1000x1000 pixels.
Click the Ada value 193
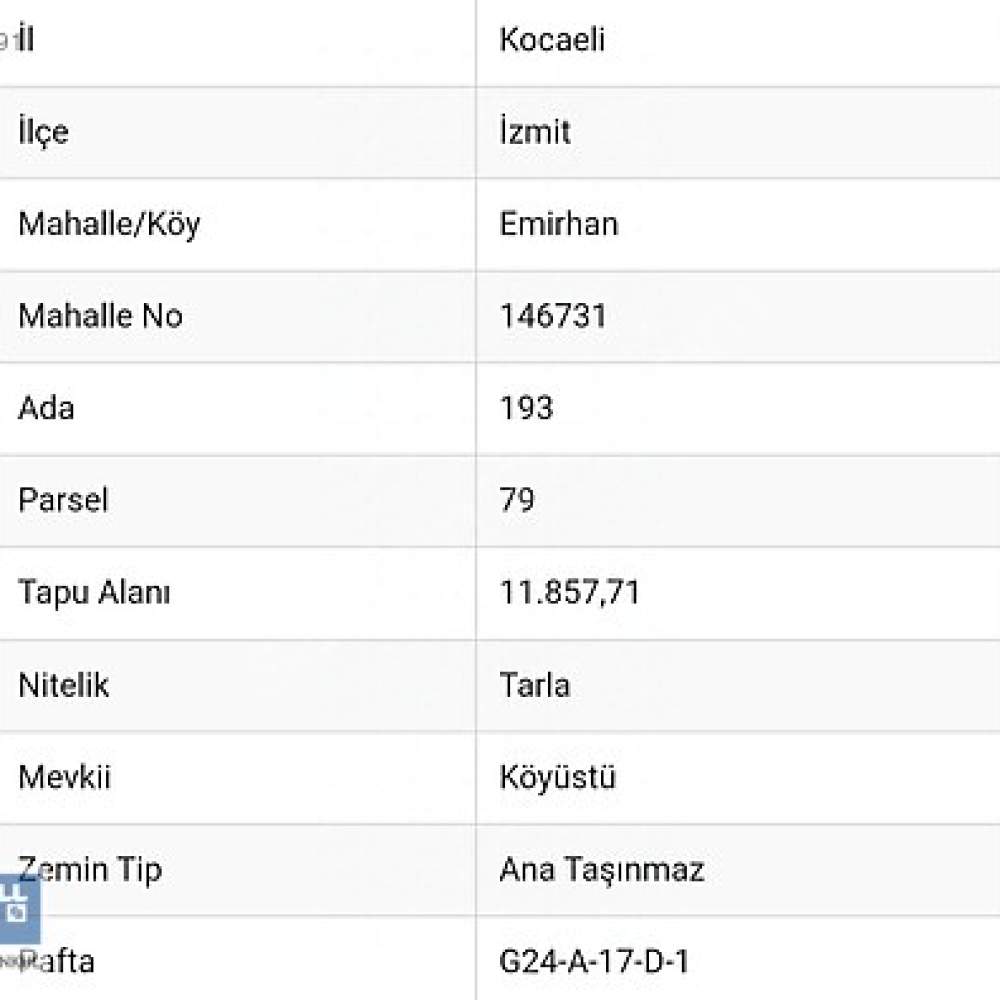[x=526, y=408]
